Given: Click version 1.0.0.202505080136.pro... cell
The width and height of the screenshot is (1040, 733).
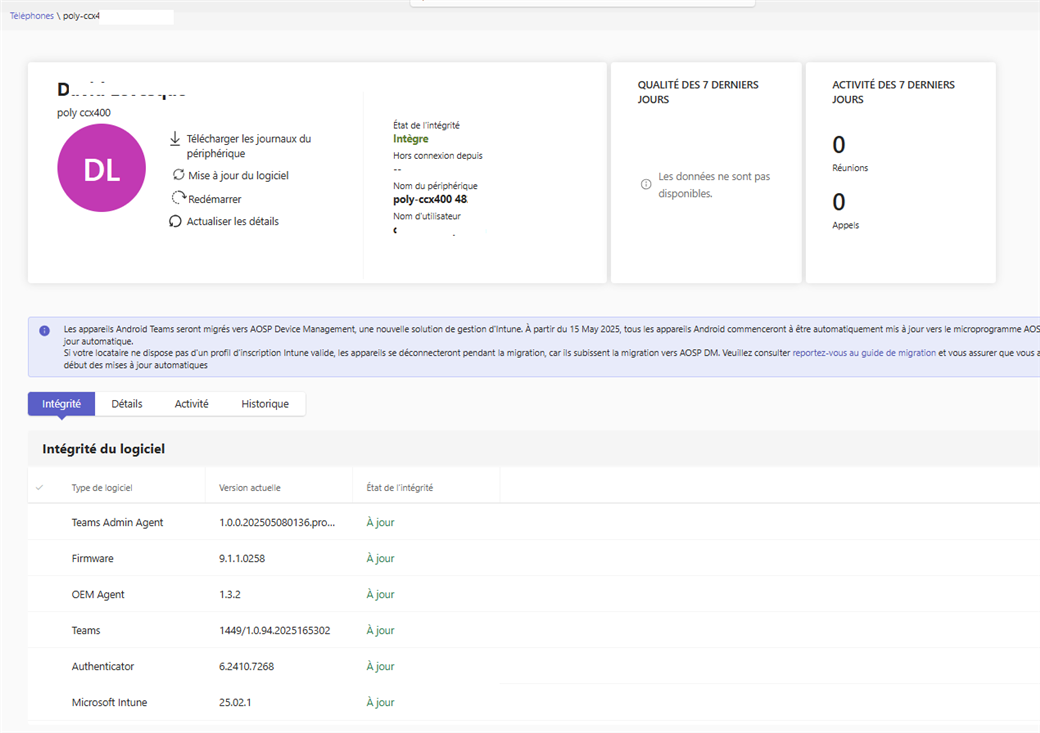Looking at the screenshot, I should point(277,523).
